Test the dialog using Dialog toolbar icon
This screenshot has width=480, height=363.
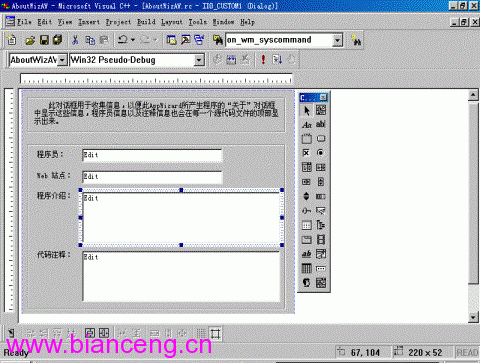[12, 333]
